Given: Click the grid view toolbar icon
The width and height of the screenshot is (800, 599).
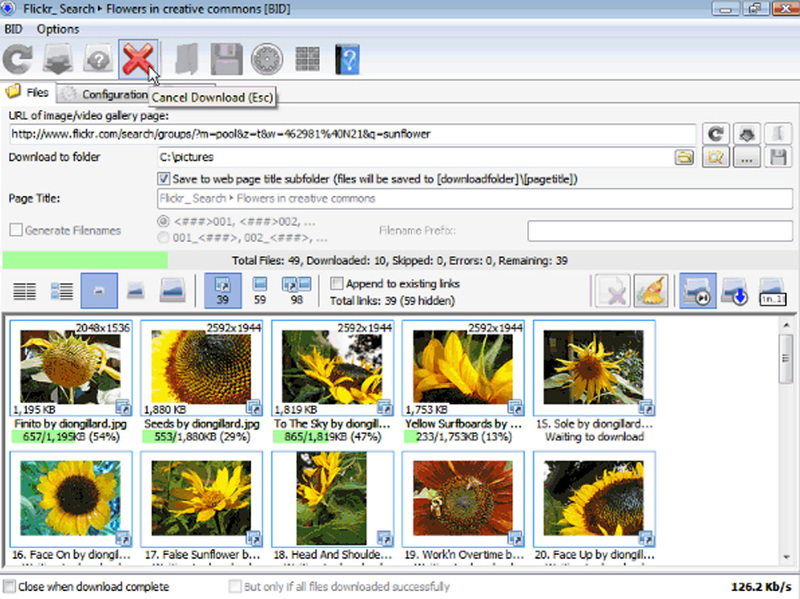Looking at the screenshot, I should [x=308, y=59].
